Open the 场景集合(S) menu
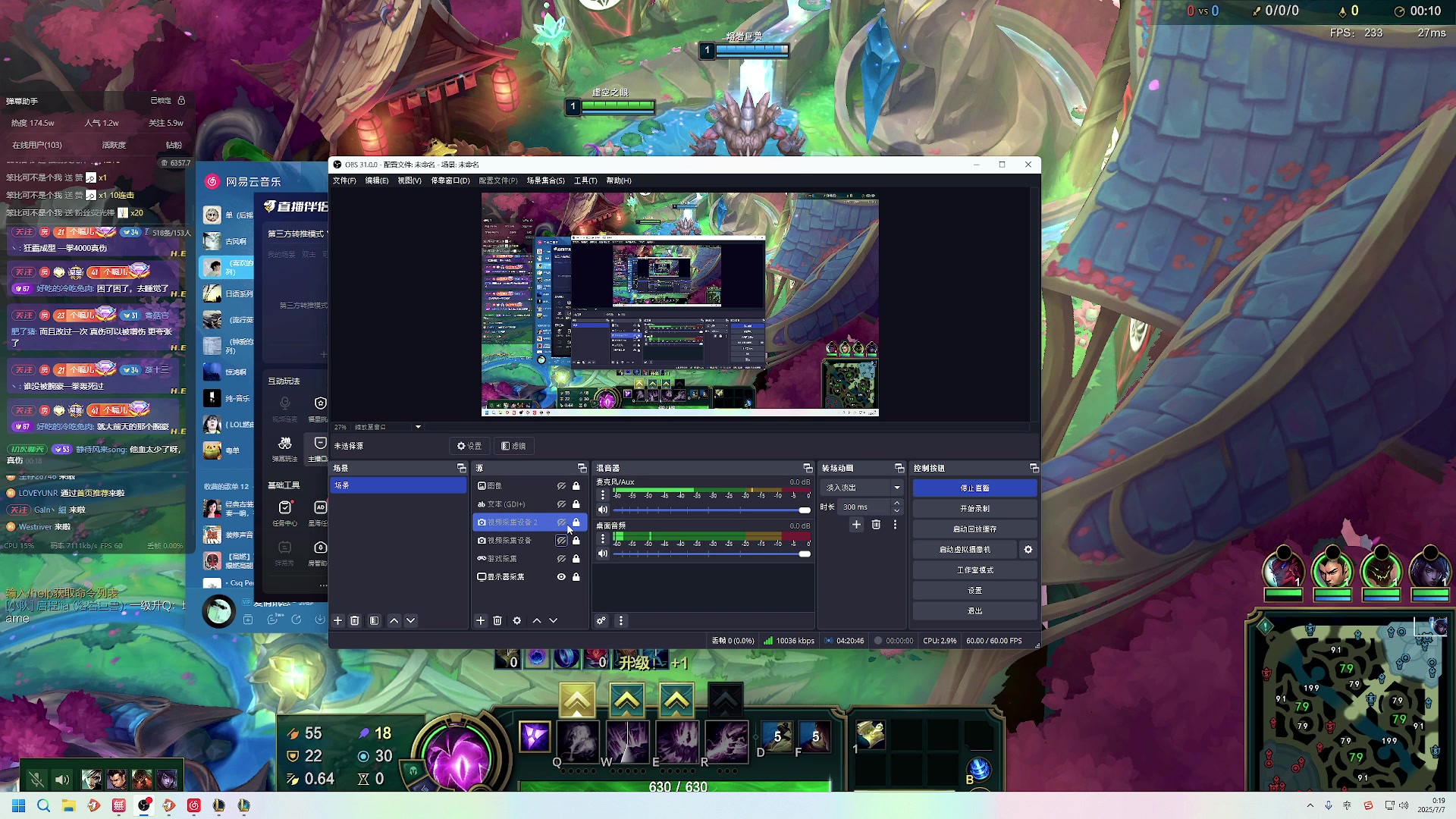Screen dimensions: 1456x819 click(546, 180)
